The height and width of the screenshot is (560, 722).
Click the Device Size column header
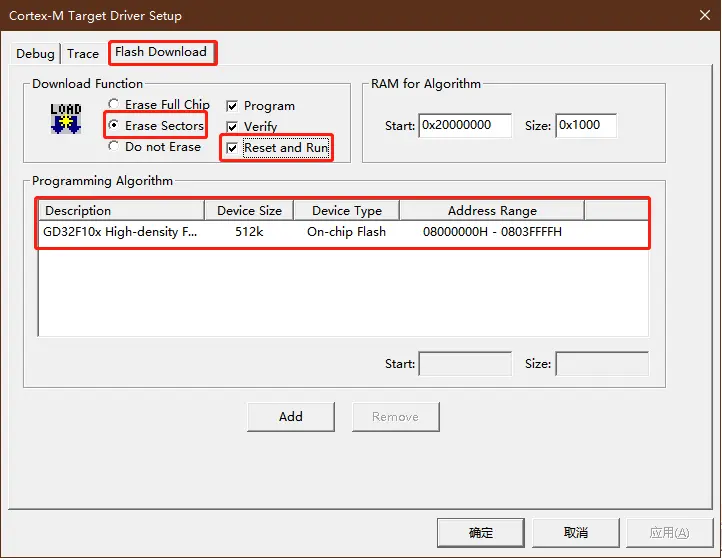[249, 210]
